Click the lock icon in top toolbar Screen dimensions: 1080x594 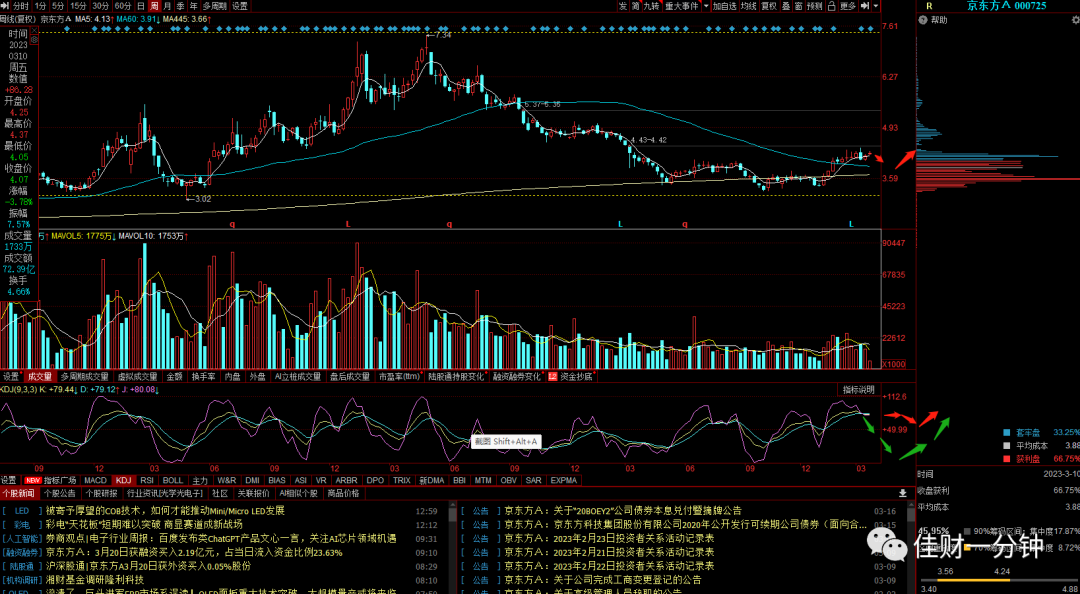tap(831, 6)
